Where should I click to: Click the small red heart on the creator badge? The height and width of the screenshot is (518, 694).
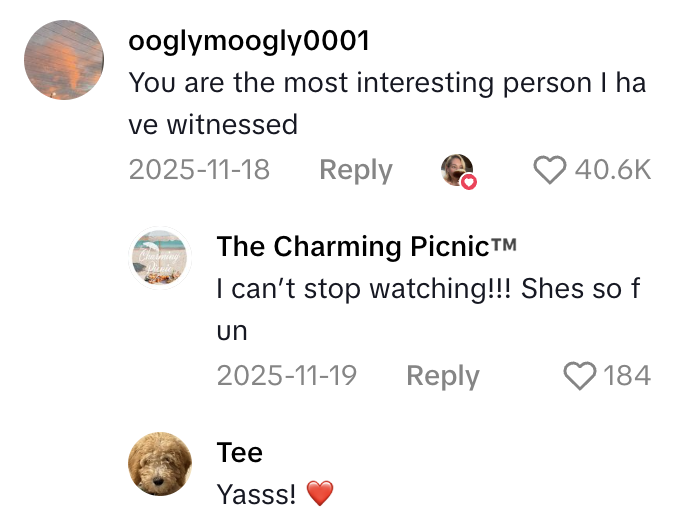(x=468, y=182)
